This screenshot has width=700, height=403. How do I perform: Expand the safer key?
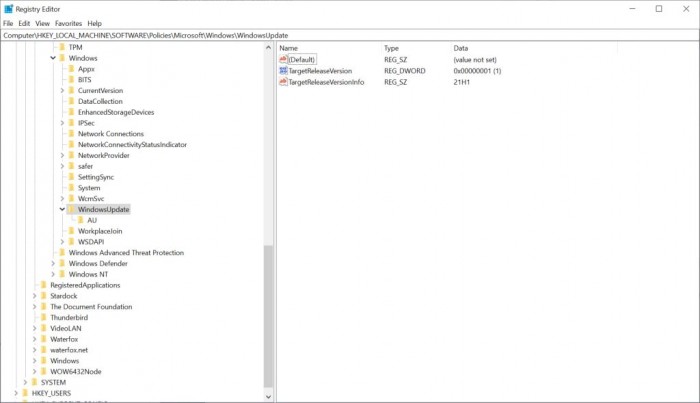pyautogui.click(x=62, y=166)
